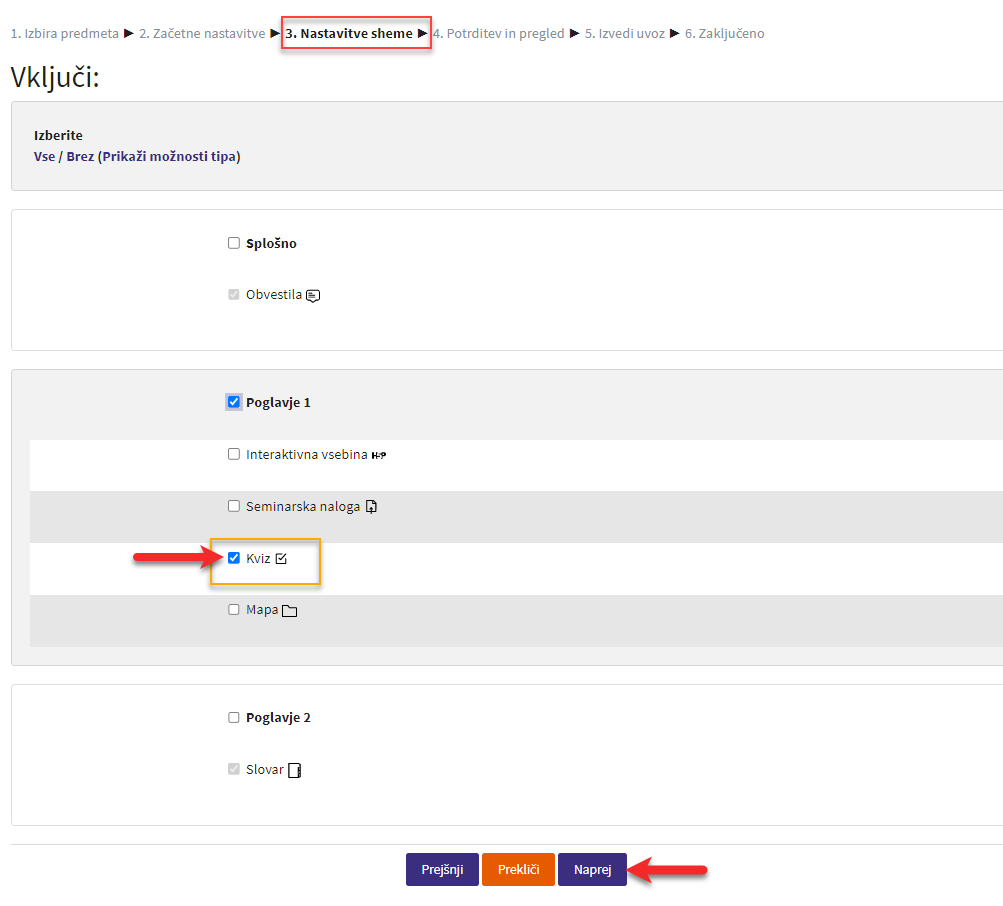Click the Seminarska naloga assignment icon
Viewport: 1003px width, 906px height.
click(x=371, y=507)
